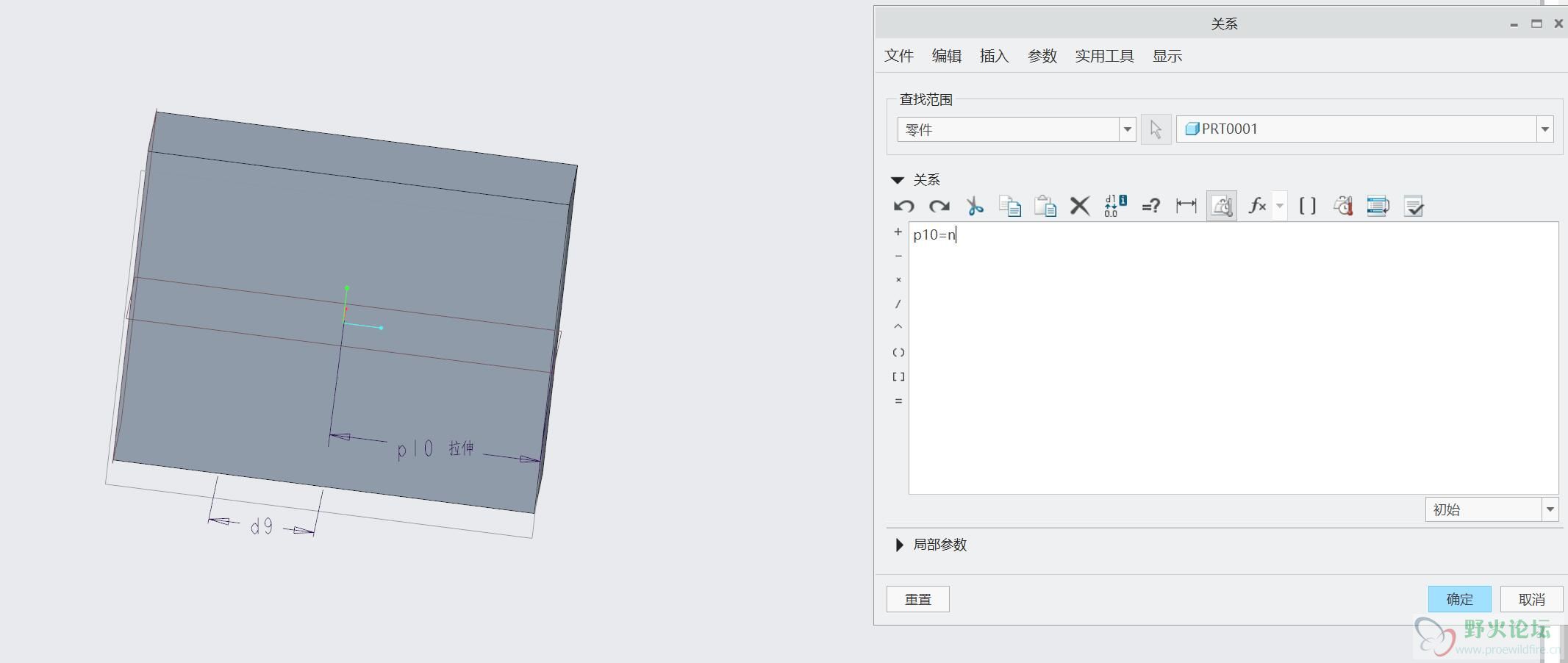The image size is (1568, 663).
Task: Open the fx function list arrow
Action: pyautogui.click(x=1280, y=207)
